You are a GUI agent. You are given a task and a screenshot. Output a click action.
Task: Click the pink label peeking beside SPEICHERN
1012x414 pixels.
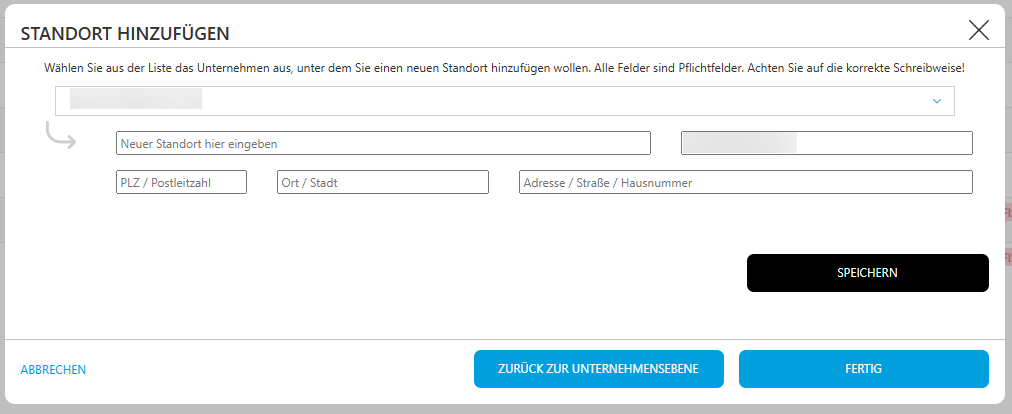1008,258
